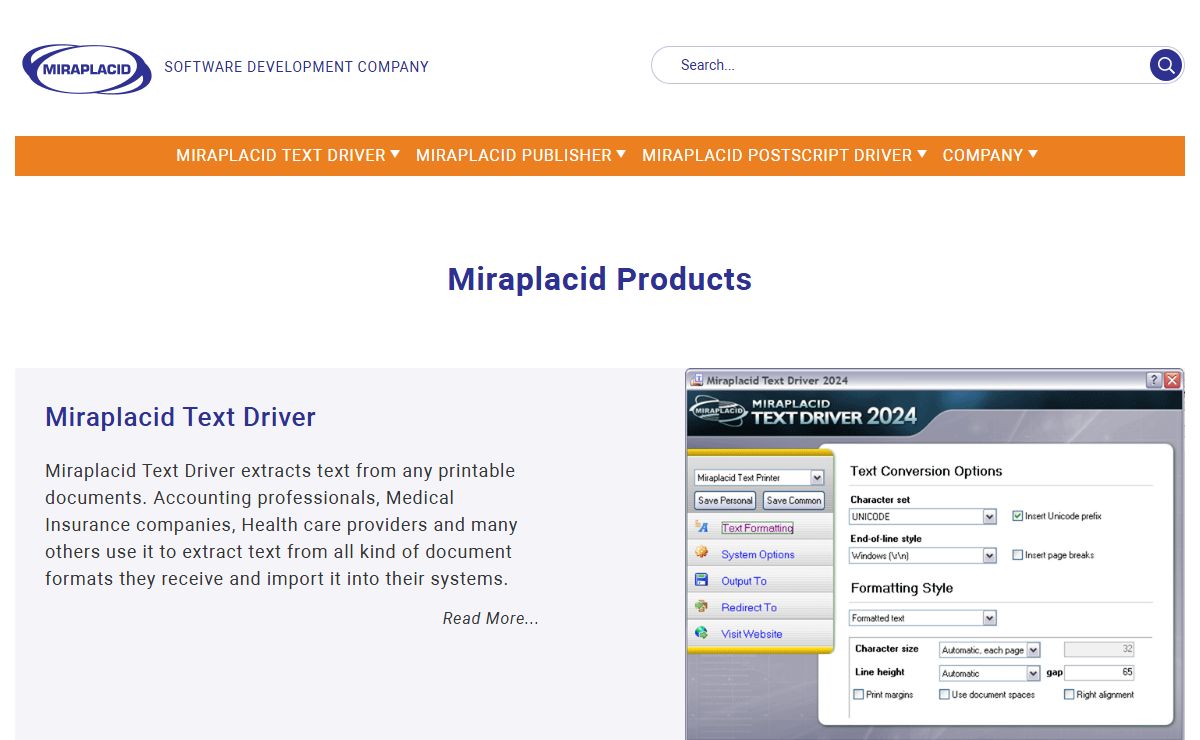Screen dimensions: 1200x740
Task: Open the Company navigation menu
Action: click(989, 156)
